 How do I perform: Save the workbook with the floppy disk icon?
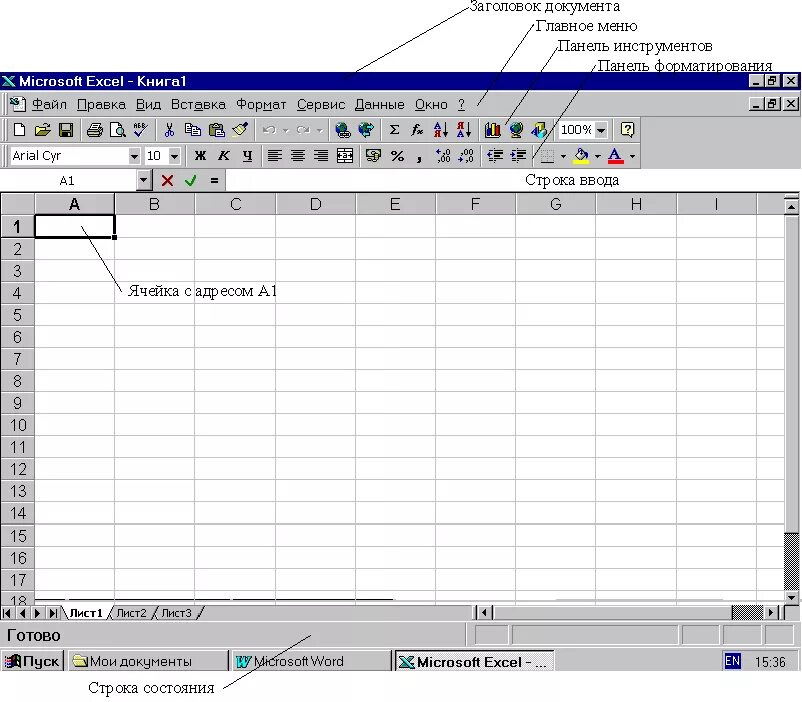pos(66,130)
